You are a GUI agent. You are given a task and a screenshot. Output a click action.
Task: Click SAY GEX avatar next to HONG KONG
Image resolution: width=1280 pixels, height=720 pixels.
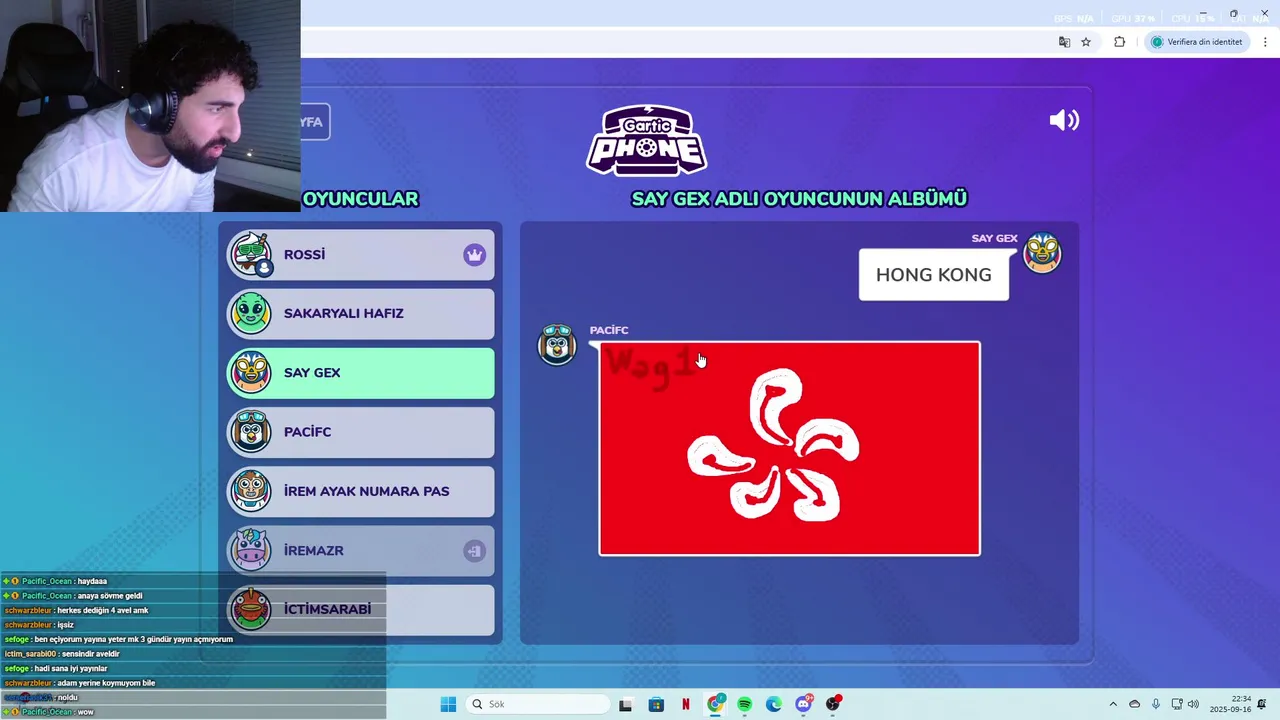(x=1042, y=252)
